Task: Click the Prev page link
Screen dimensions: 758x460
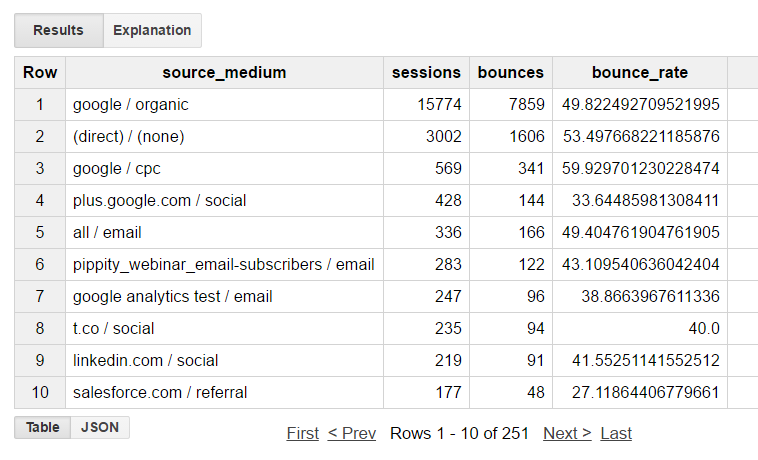Action: coord(352,433)
